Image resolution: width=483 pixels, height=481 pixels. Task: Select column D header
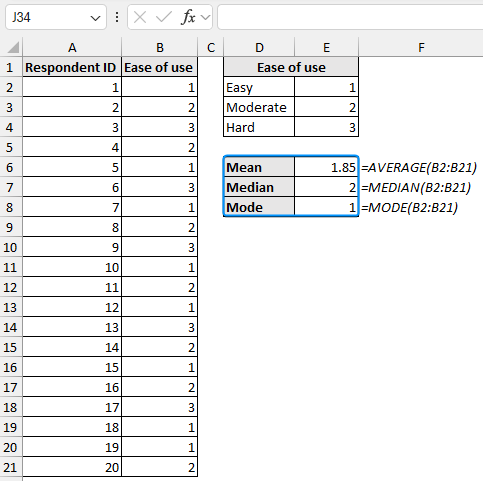click(x=259, y=48)
